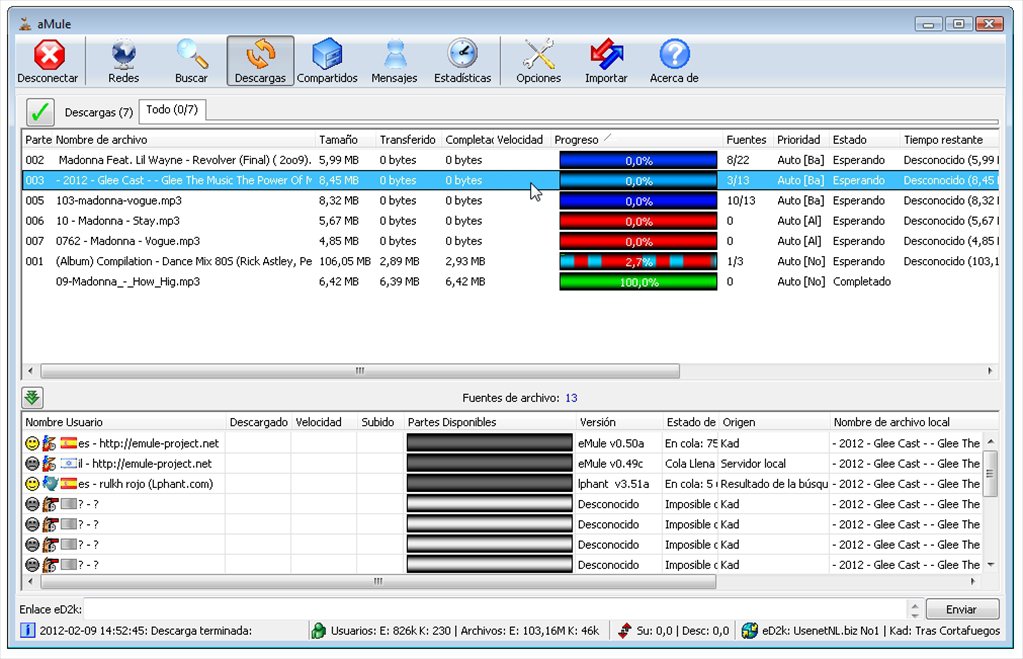
Task: Toggle the green arrow sources panel button
Action: pyautogui.click(x=33, y=397)
